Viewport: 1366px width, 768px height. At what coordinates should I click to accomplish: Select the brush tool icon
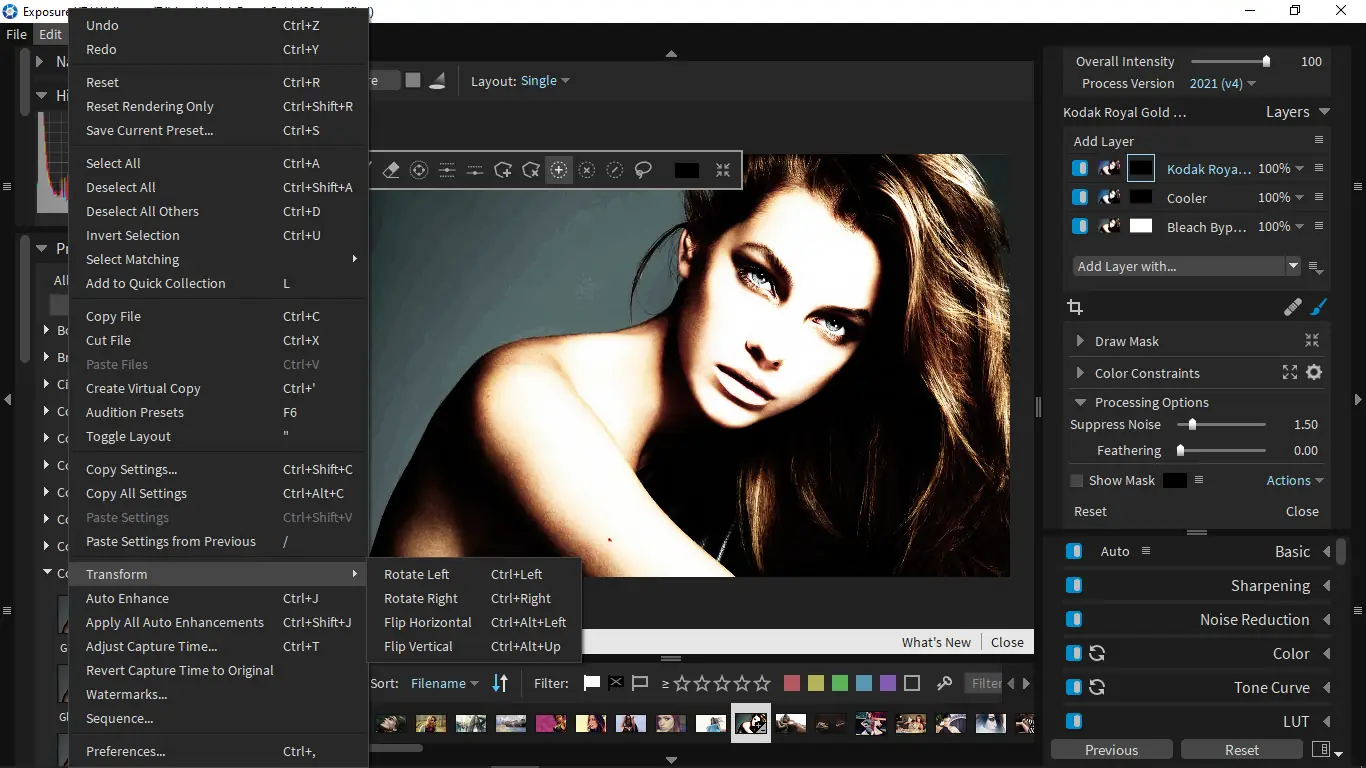(x=1319, y=308)
